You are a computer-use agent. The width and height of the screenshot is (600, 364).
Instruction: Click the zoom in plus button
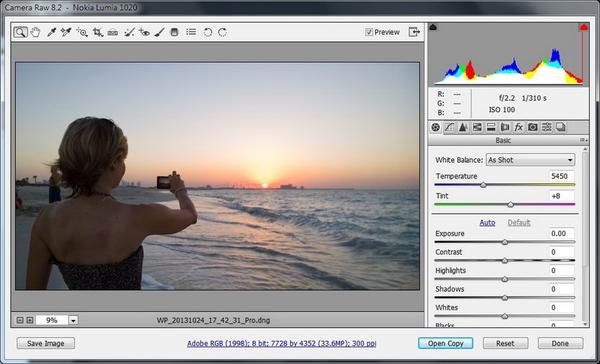(x=30, y=320)
